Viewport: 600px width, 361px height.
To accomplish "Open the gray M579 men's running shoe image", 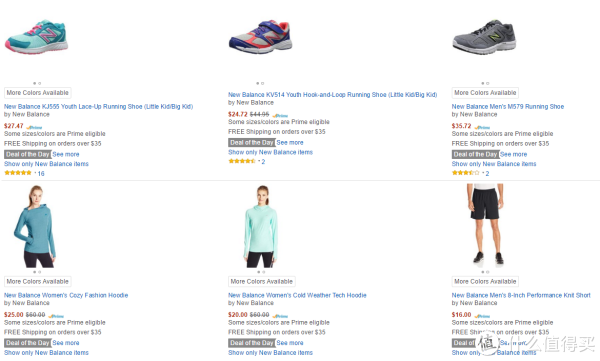I will point(484,37).
